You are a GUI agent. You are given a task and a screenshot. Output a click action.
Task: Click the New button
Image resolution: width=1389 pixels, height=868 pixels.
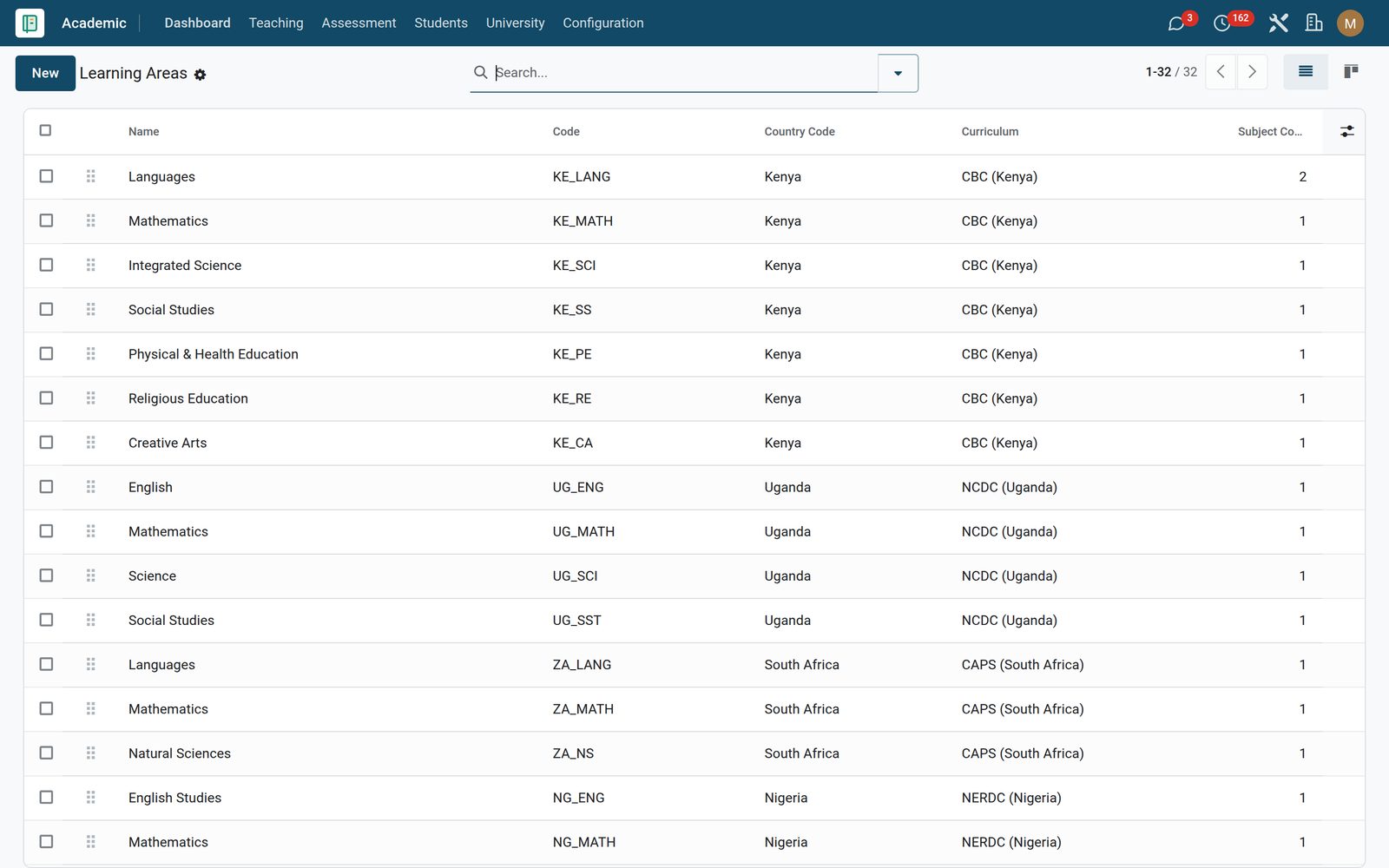(45, 73)
